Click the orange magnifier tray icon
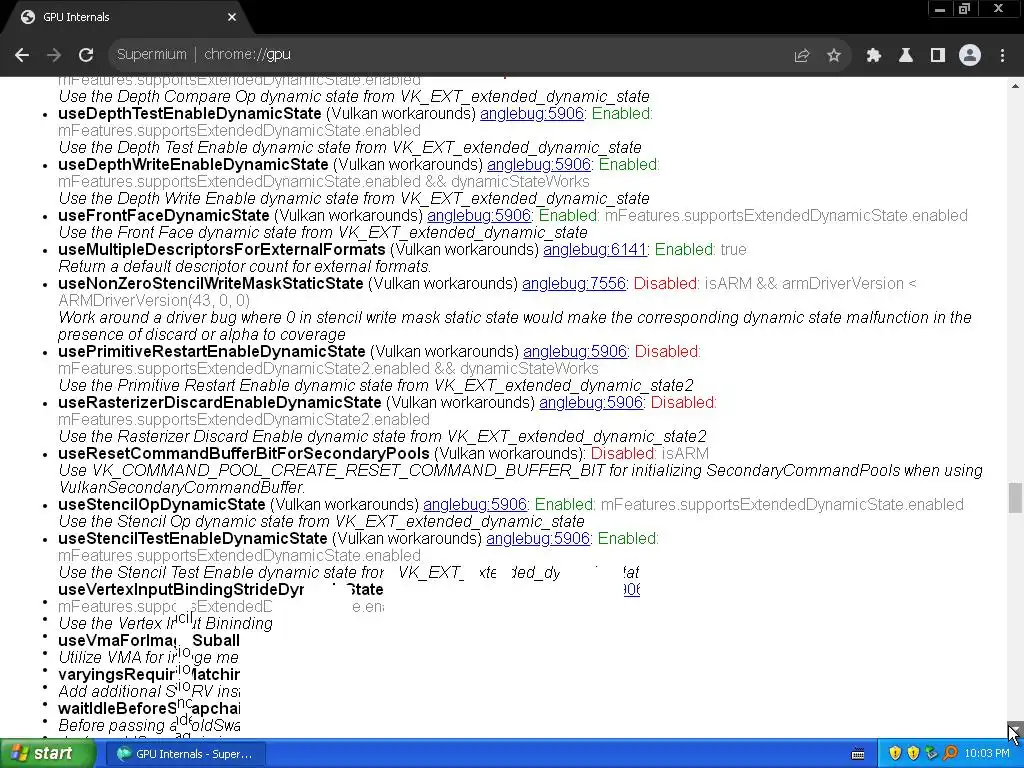This screenshot has height=768, width=1024. (x=950, y=754)
